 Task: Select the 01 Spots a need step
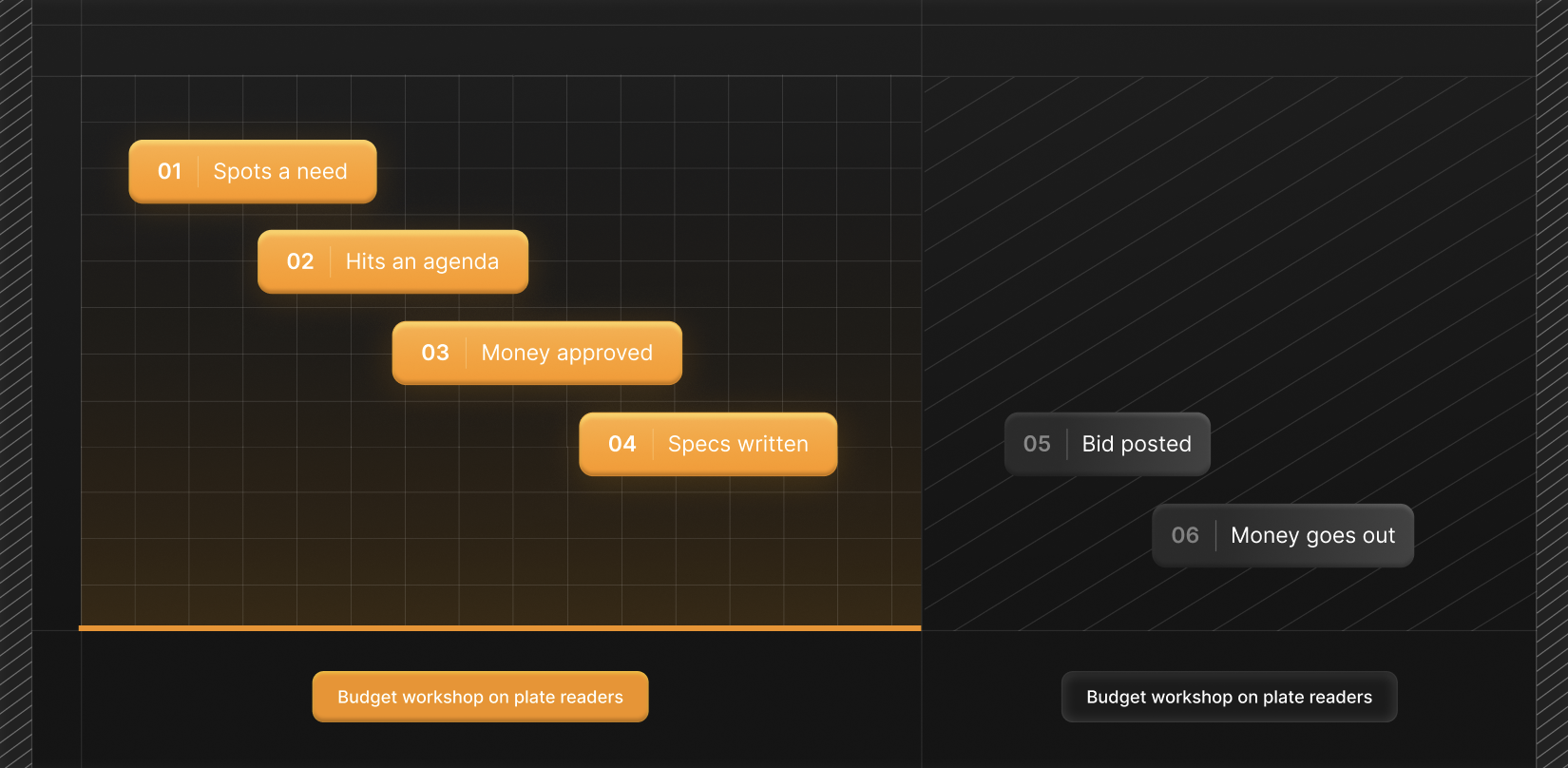(x=253, y=171)
